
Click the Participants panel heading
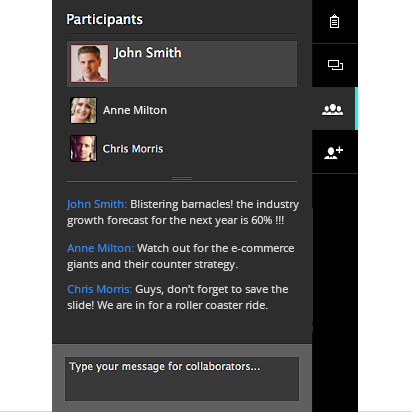[x=104, y=20]
